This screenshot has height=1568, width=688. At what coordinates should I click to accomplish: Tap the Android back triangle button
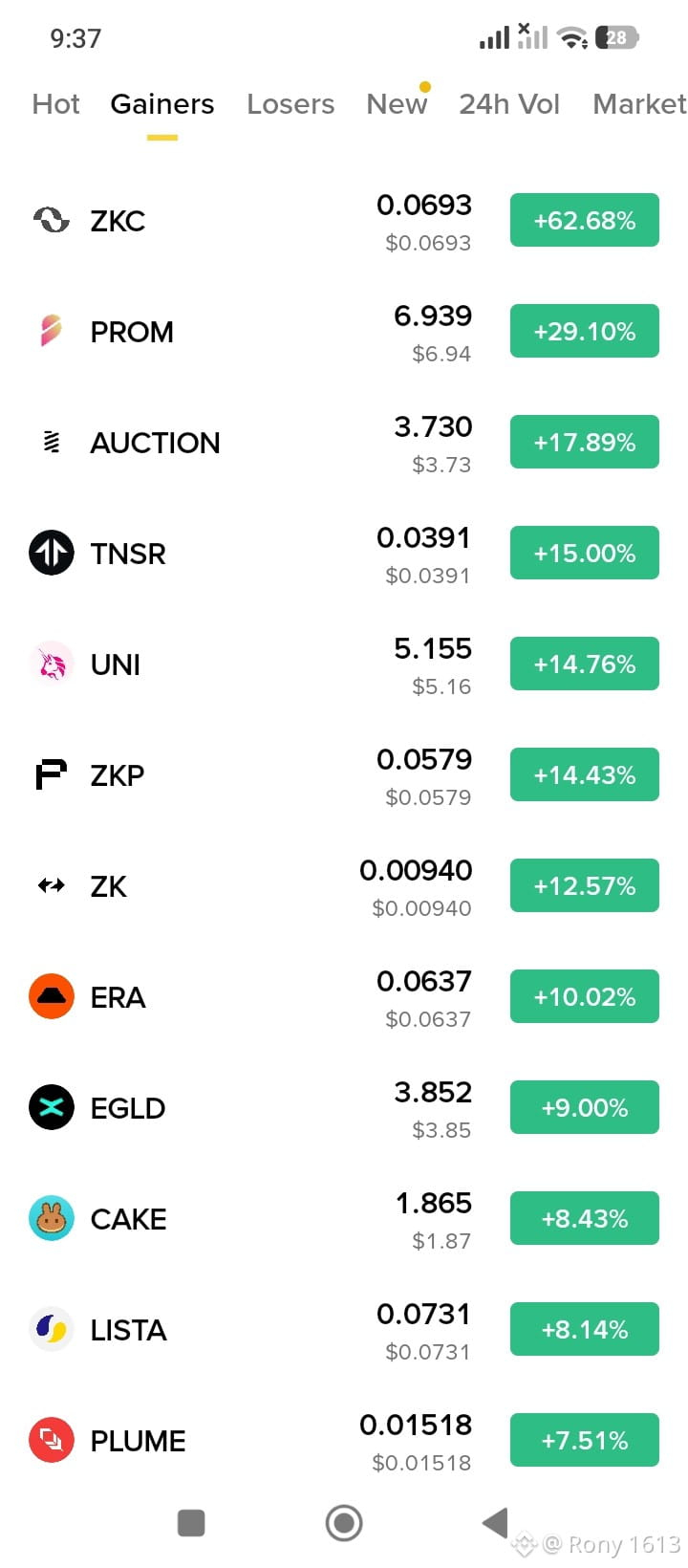495,1522
